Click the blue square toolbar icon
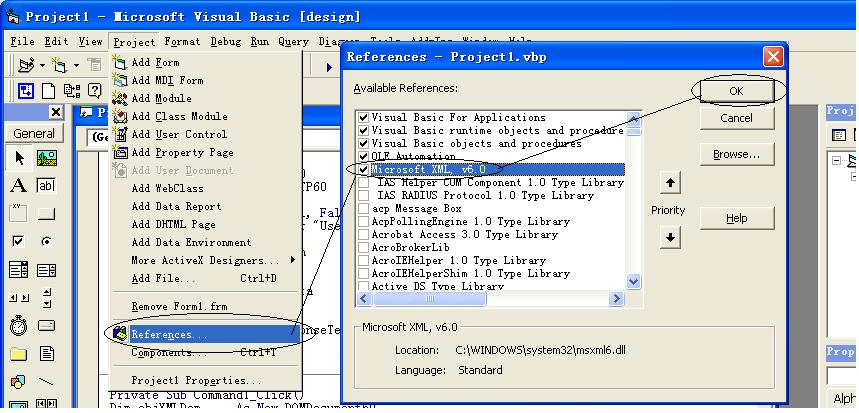859x413 pixels. click(26, 90)
